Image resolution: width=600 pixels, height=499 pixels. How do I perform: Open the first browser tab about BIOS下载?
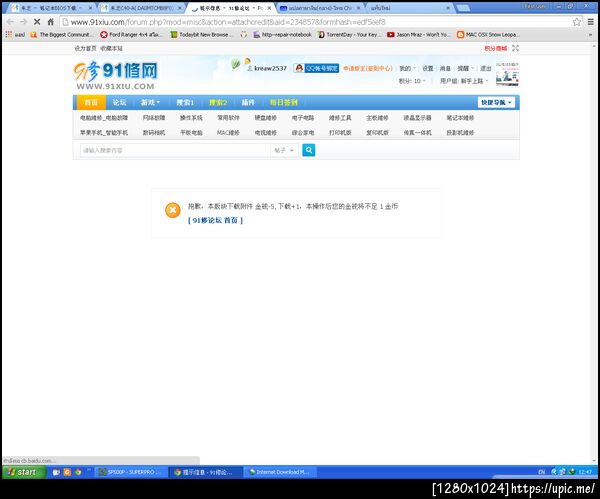click(x=50, y=8)
